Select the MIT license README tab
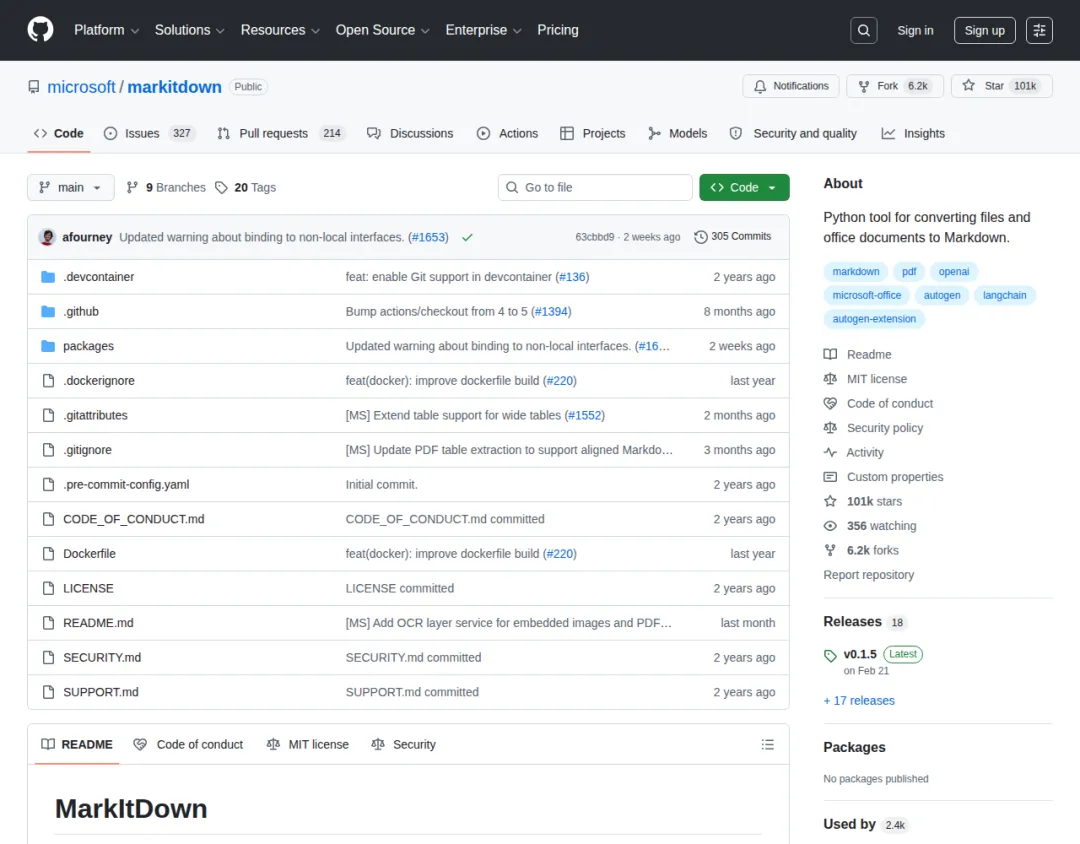 (307, 744)
